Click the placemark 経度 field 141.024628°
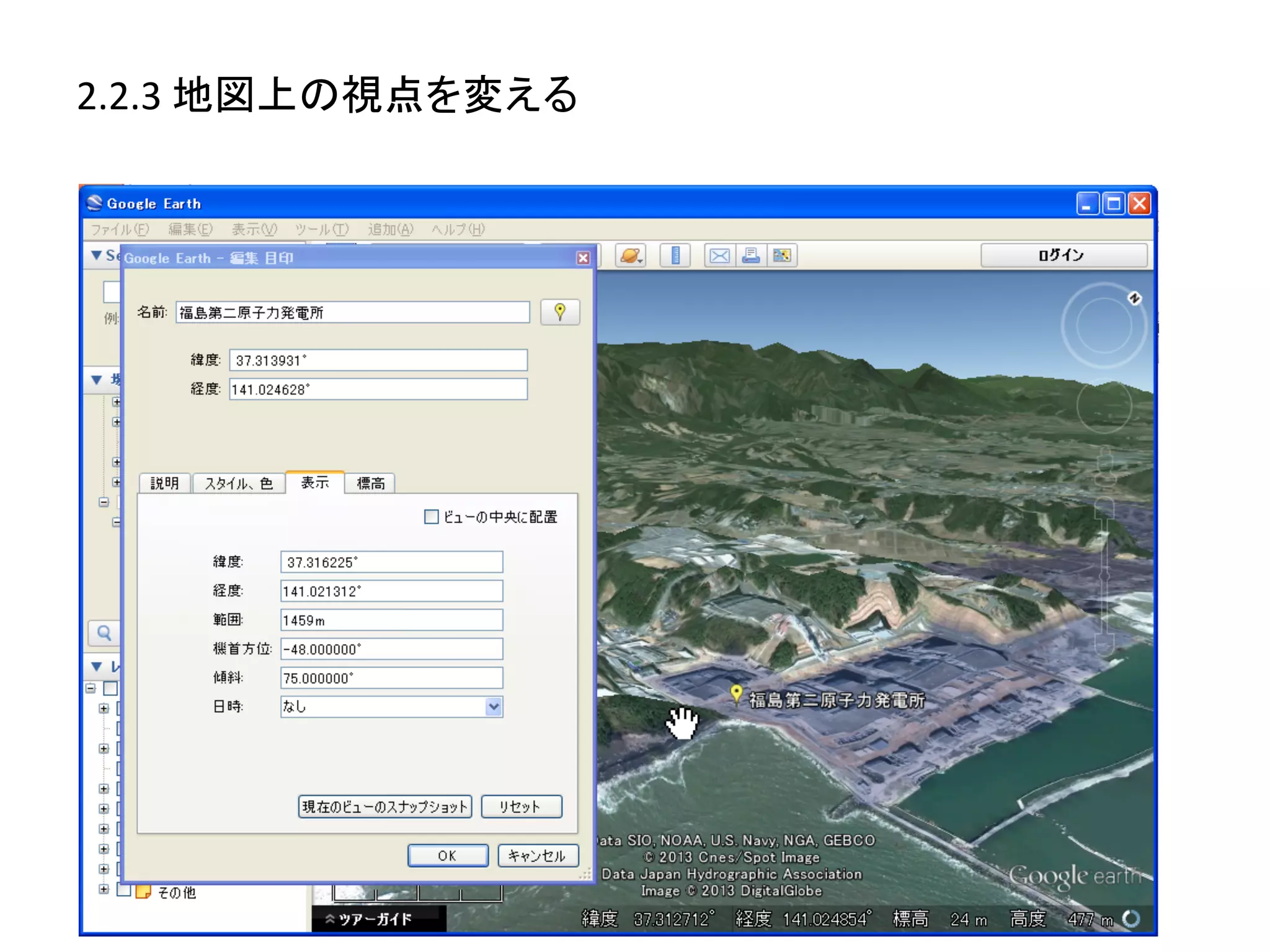This screenshot has height=952, width=1270. (x=378, y=389)
